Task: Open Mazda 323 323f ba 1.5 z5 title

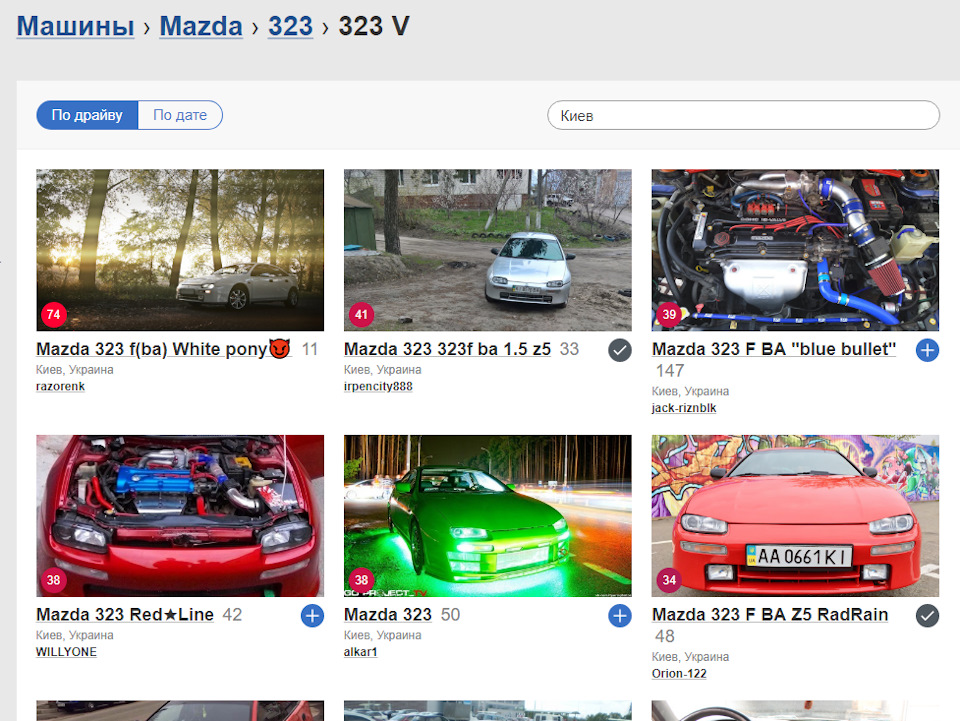Action: coord(448,349)
